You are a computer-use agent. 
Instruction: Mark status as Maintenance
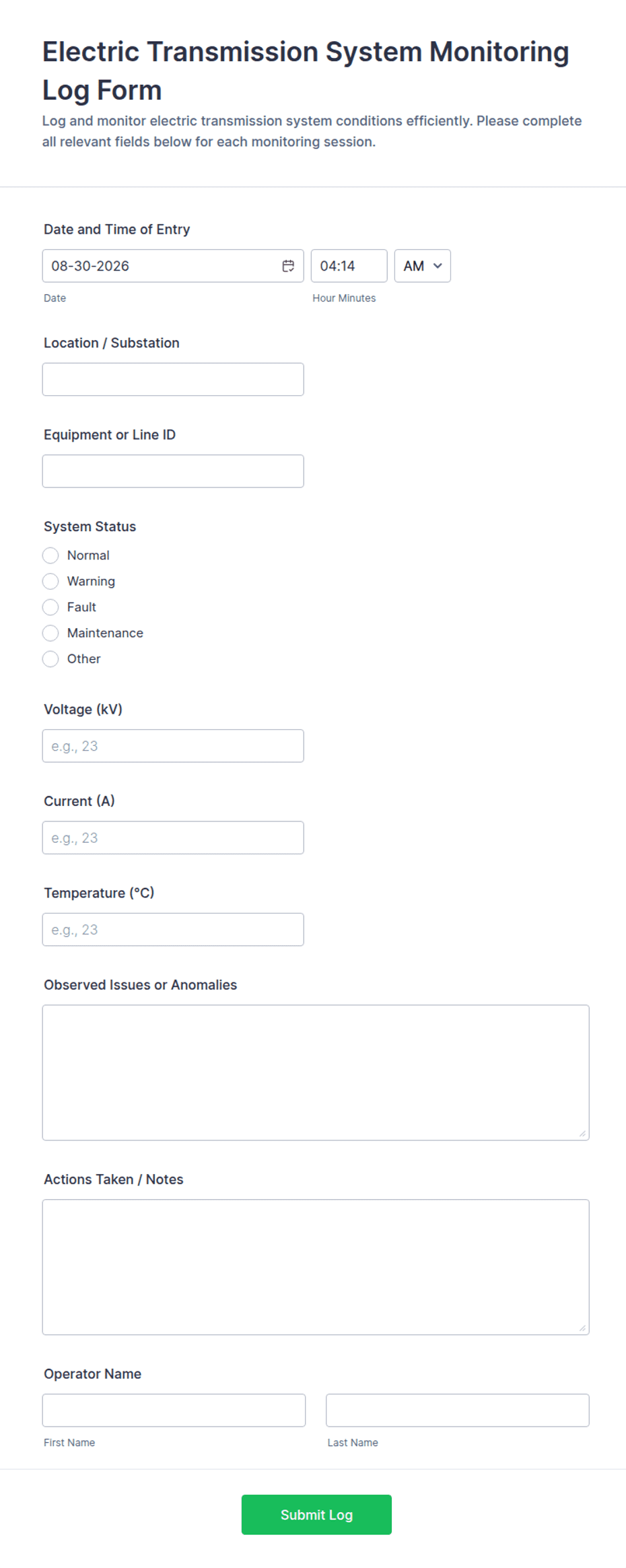[x=50, y=633]
